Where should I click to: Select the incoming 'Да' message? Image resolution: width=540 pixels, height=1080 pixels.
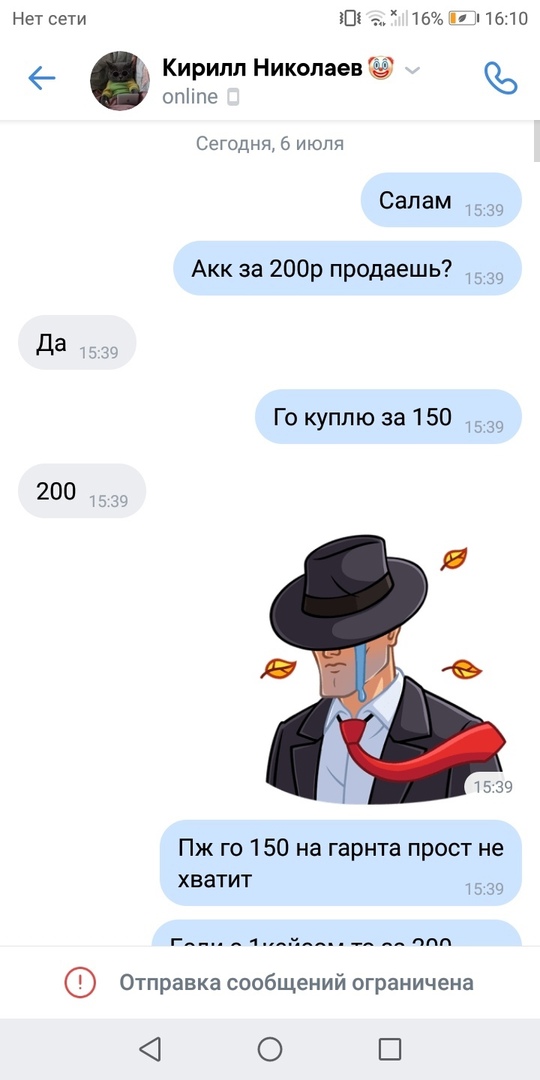coord(77,342)
